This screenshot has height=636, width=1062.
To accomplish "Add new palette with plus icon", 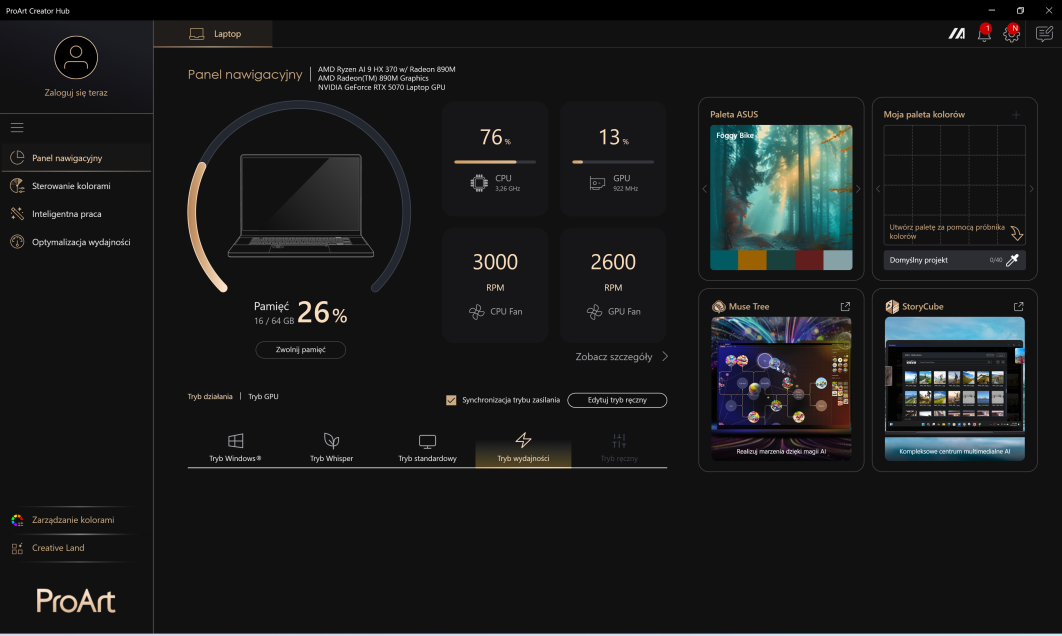I will click(x=1016, y=115).
